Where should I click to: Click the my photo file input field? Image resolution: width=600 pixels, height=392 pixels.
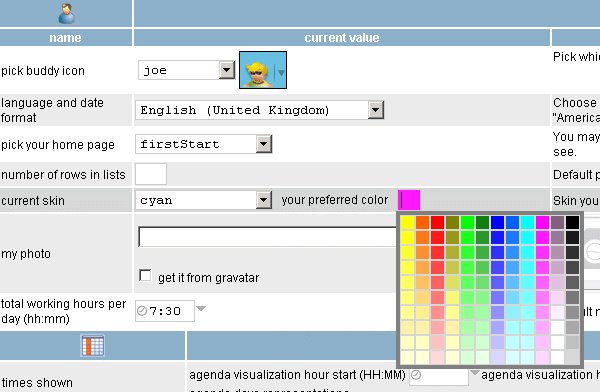[x=268, y=237]
